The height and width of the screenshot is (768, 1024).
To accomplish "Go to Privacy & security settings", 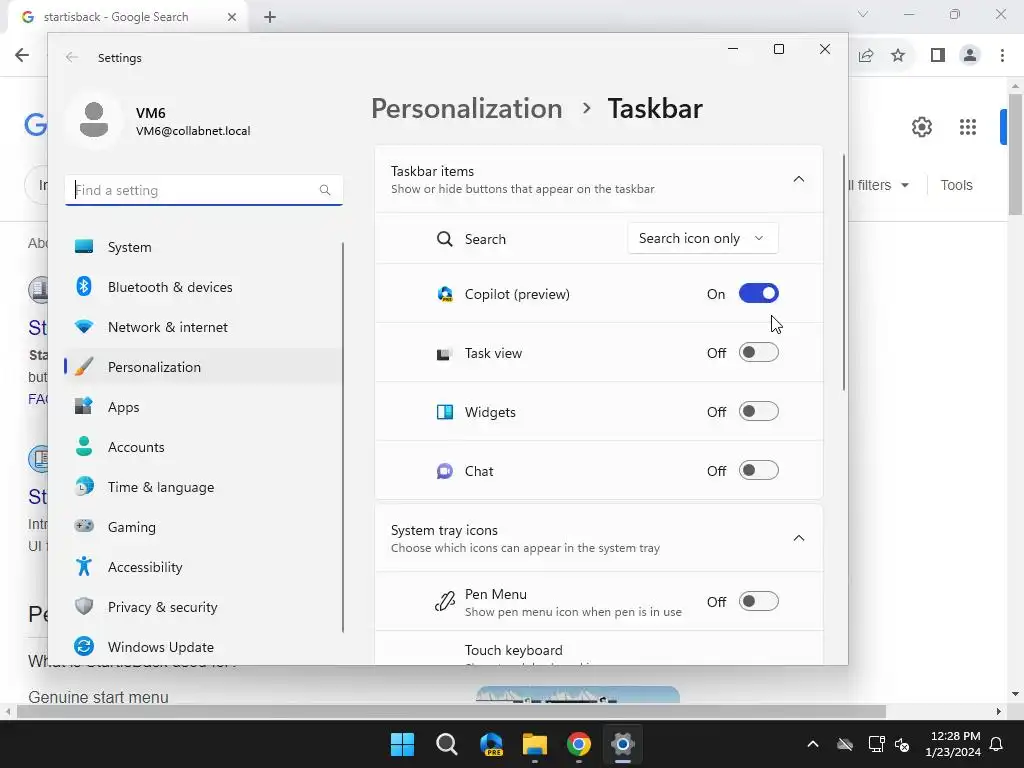I will 202,607.
